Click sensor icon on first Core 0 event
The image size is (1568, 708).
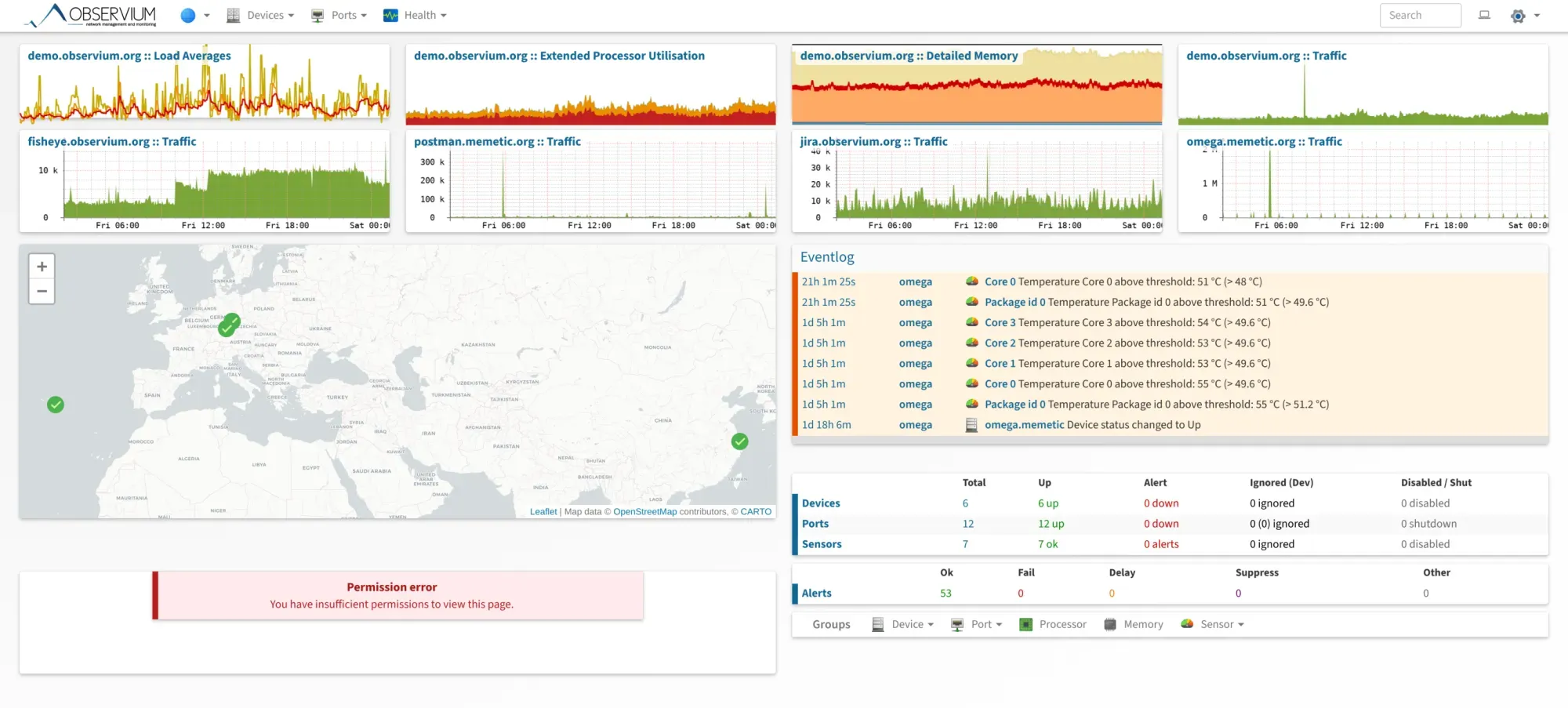971,281
